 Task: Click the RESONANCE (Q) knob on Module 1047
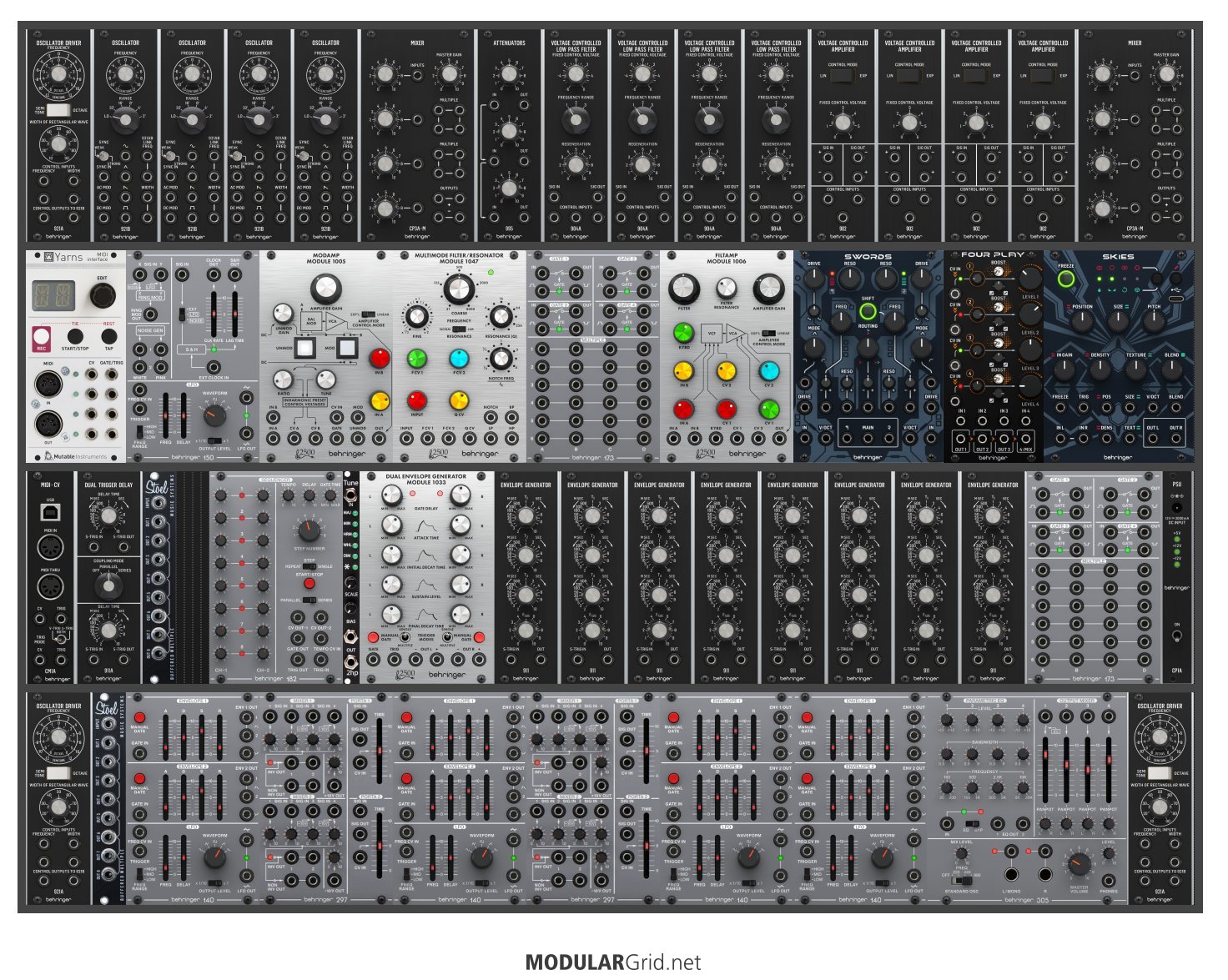[x=500, y=317]
